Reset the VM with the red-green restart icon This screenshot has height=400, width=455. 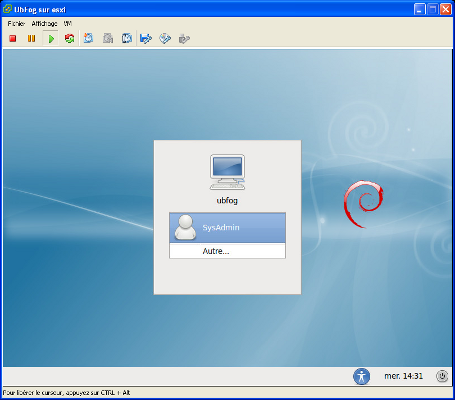click(69, 39)
